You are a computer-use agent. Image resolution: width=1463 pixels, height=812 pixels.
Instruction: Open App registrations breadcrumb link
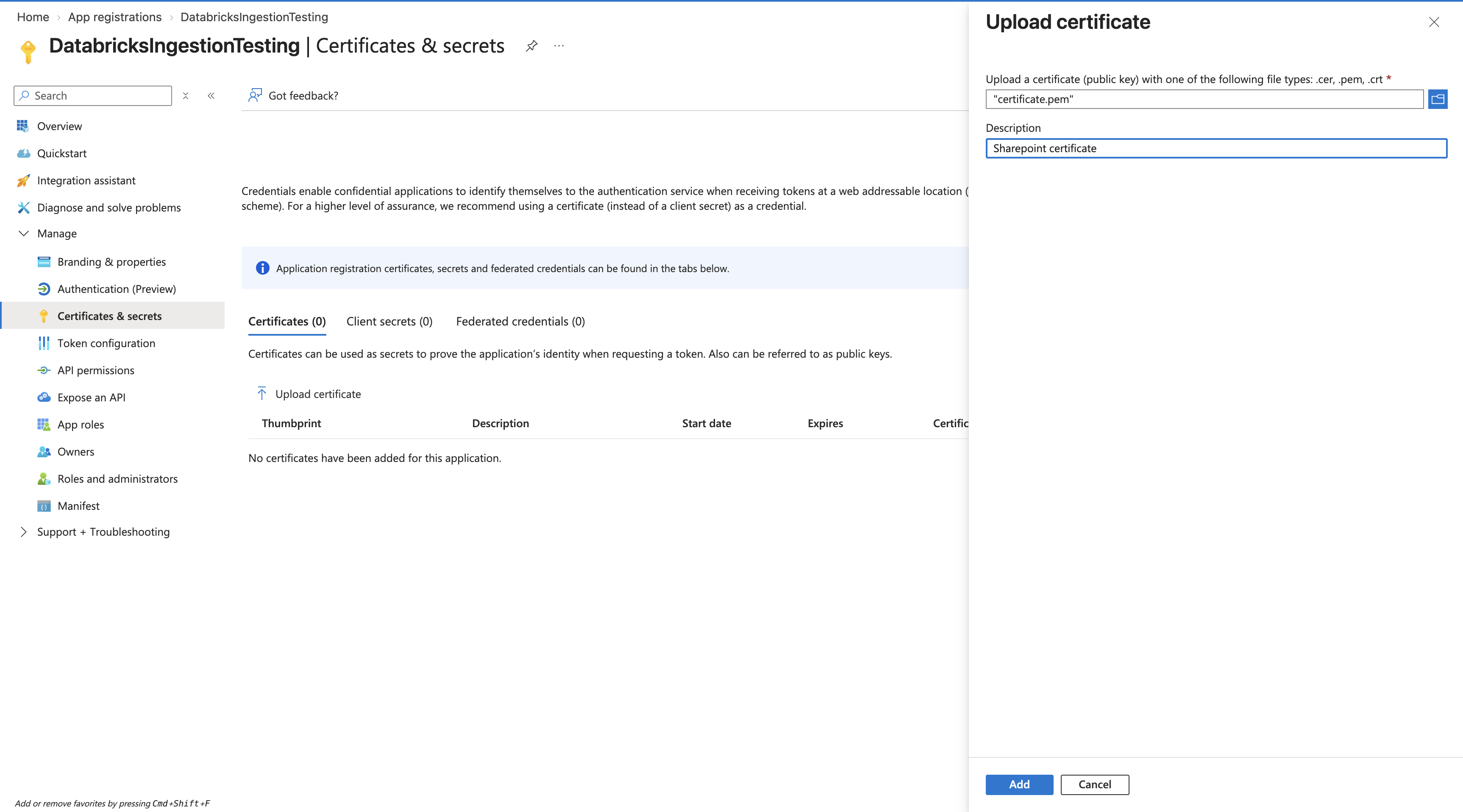tap(115, 17)
